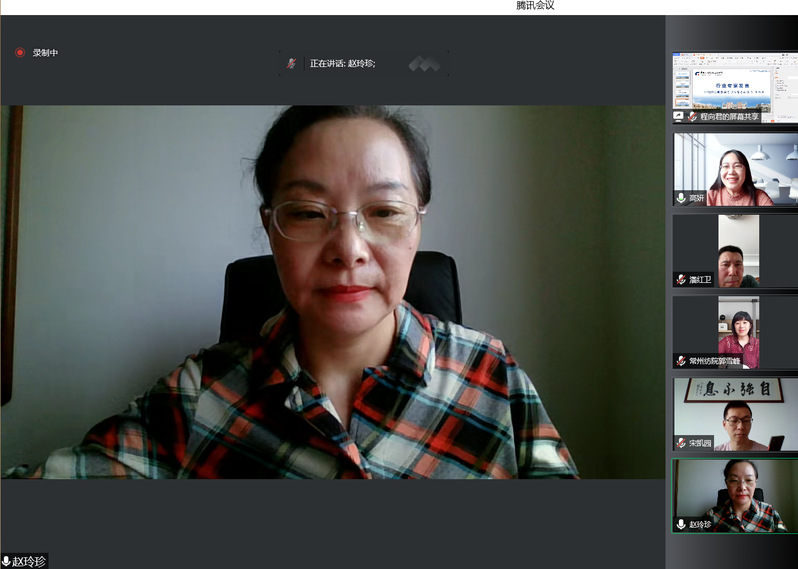
Task: Click muted mic icon on 程向君 tile
Action: pyautogui.click(x=692, y=116)
